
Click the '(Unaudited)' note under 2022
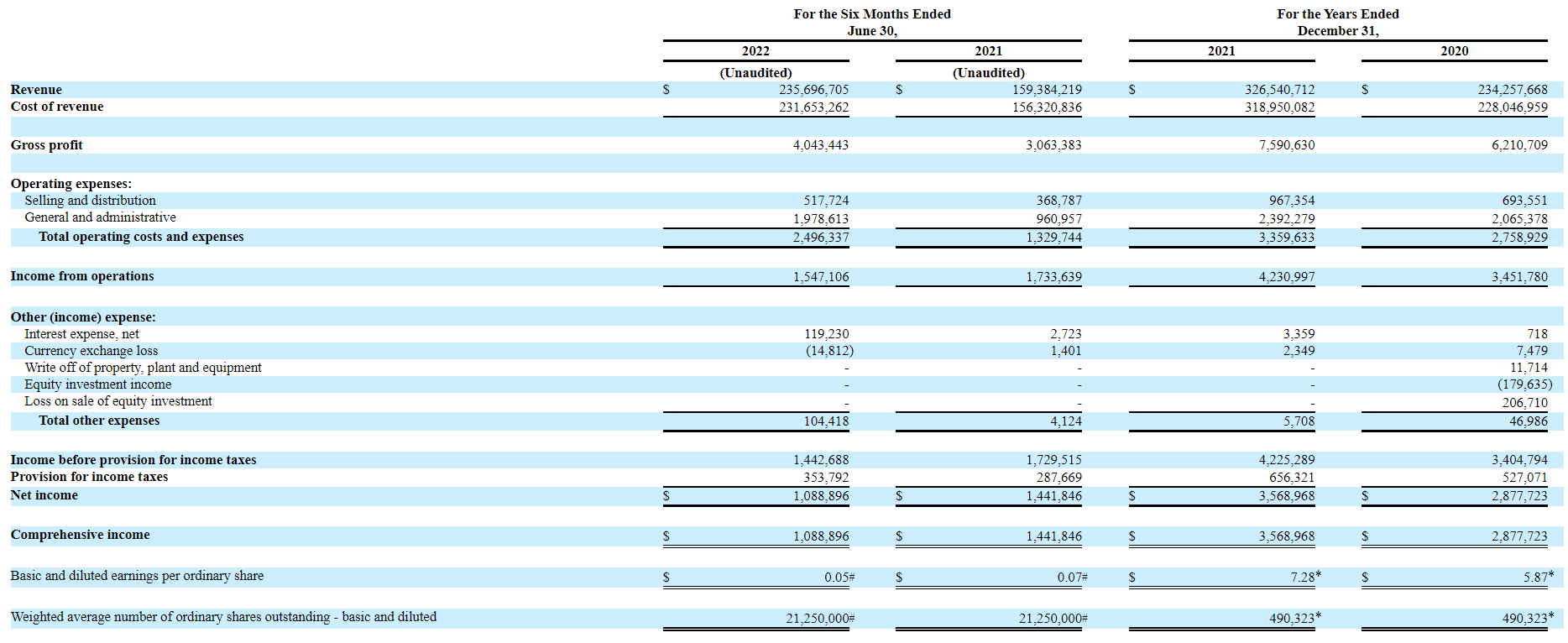(x=755, y=73)
